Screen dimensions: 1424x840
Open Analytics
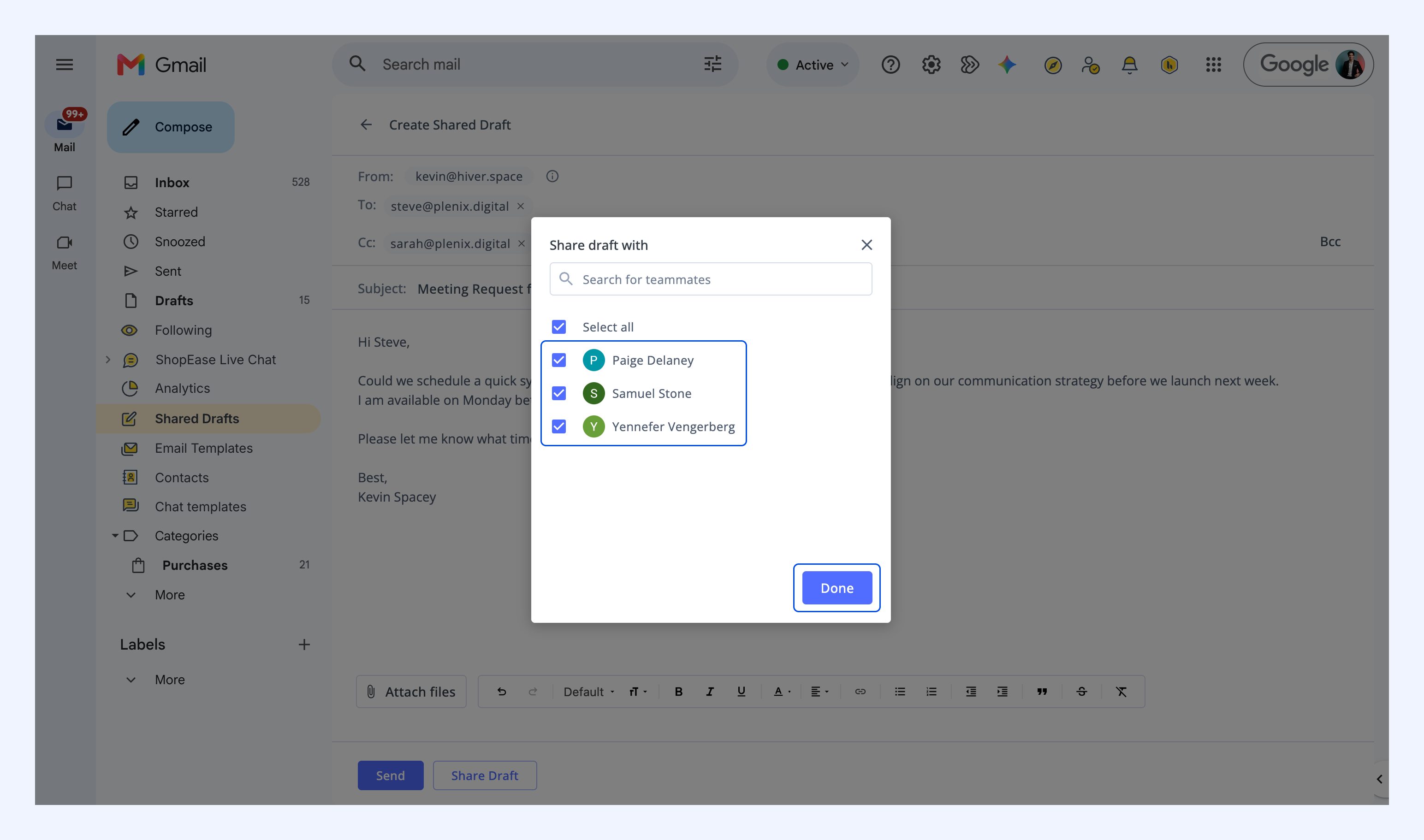(208, 388)
